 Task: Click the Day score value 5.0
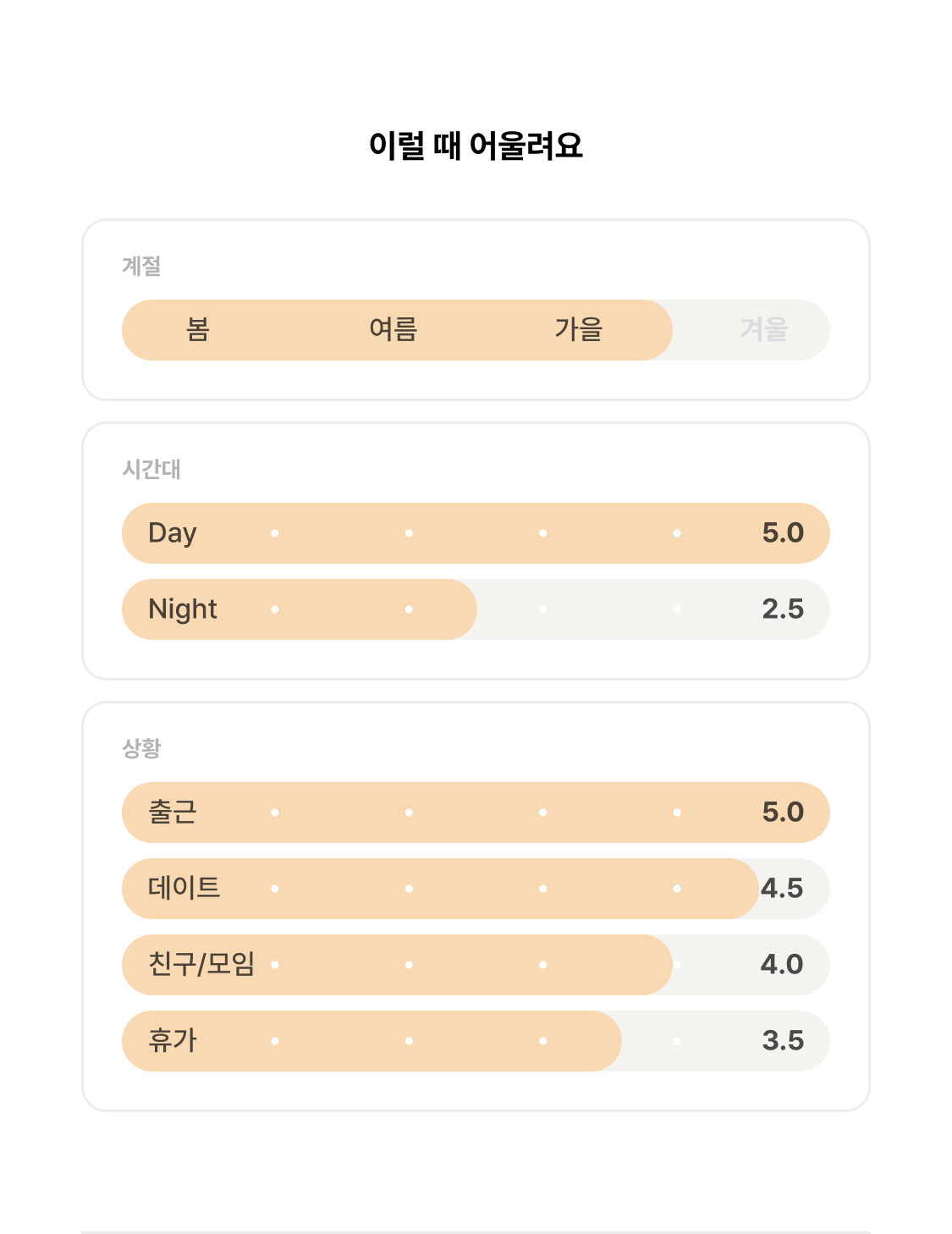pos(783,533)
